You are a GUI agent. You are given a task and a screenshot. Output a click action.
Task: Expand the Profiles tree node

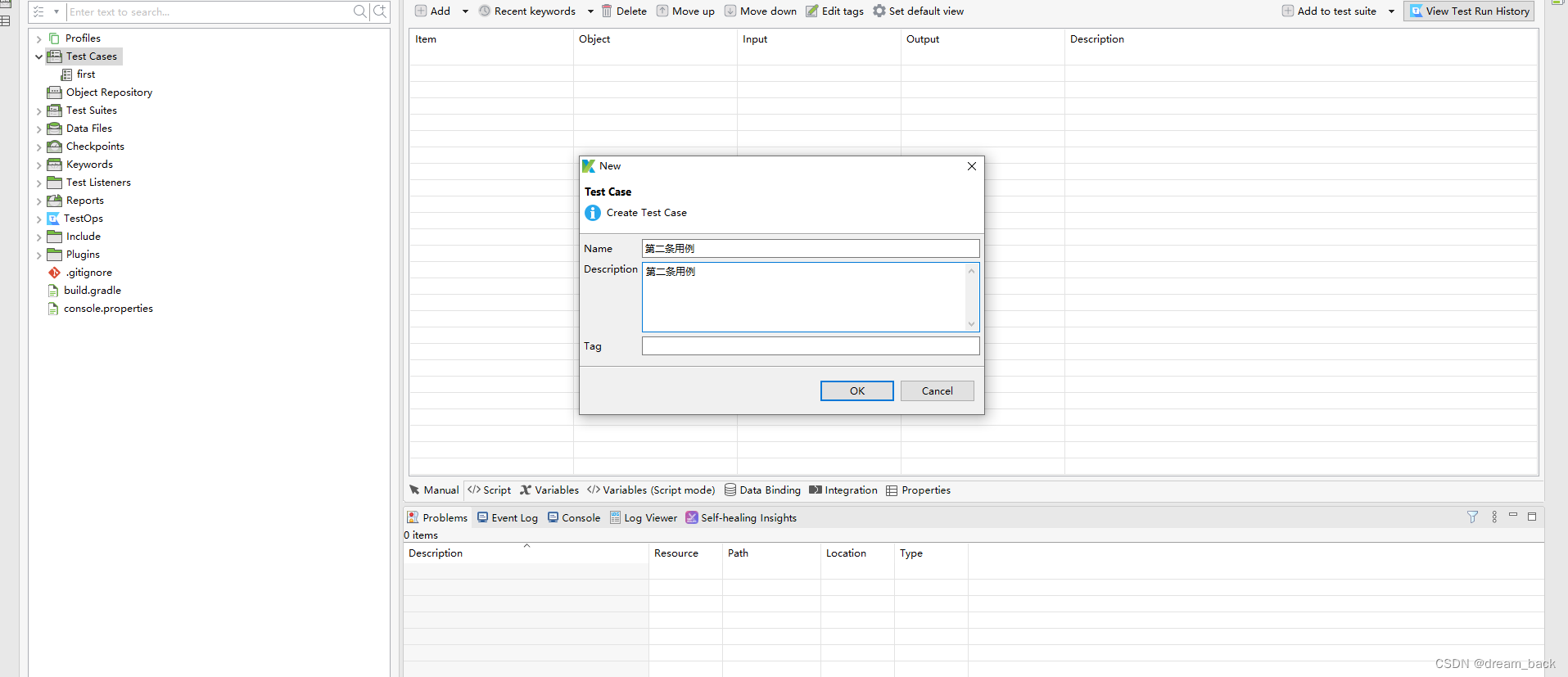(x=38, y=38)
